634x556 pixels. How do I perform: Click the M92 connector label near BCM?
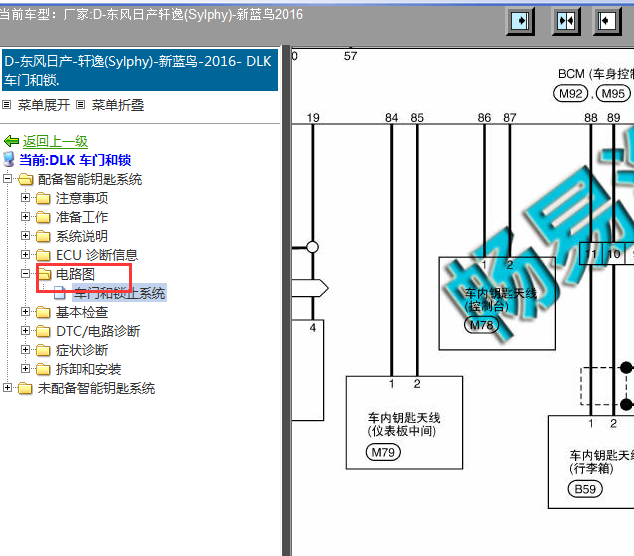point(570,94)
